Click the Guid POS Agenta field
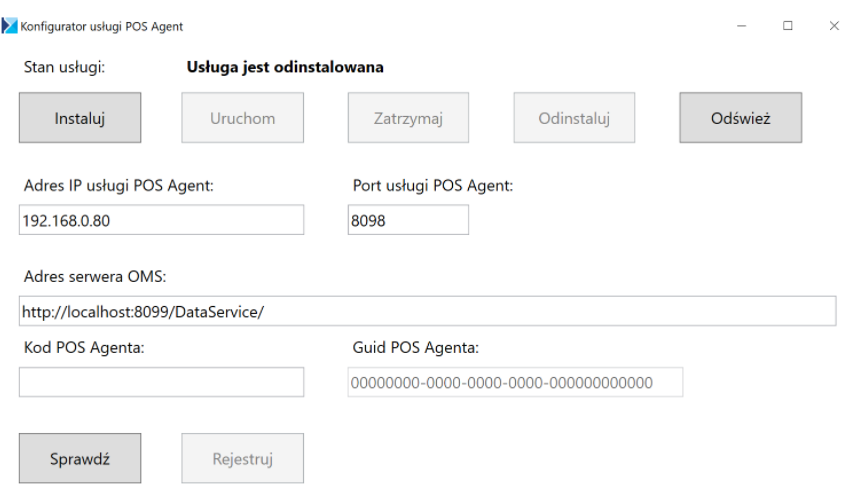 coord(515,382)
